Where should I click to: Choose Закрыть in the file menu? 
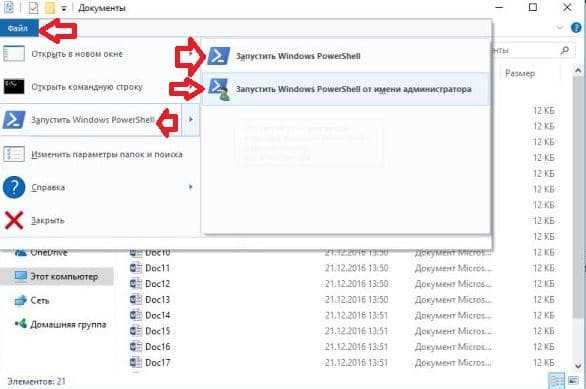coord(100,220)
